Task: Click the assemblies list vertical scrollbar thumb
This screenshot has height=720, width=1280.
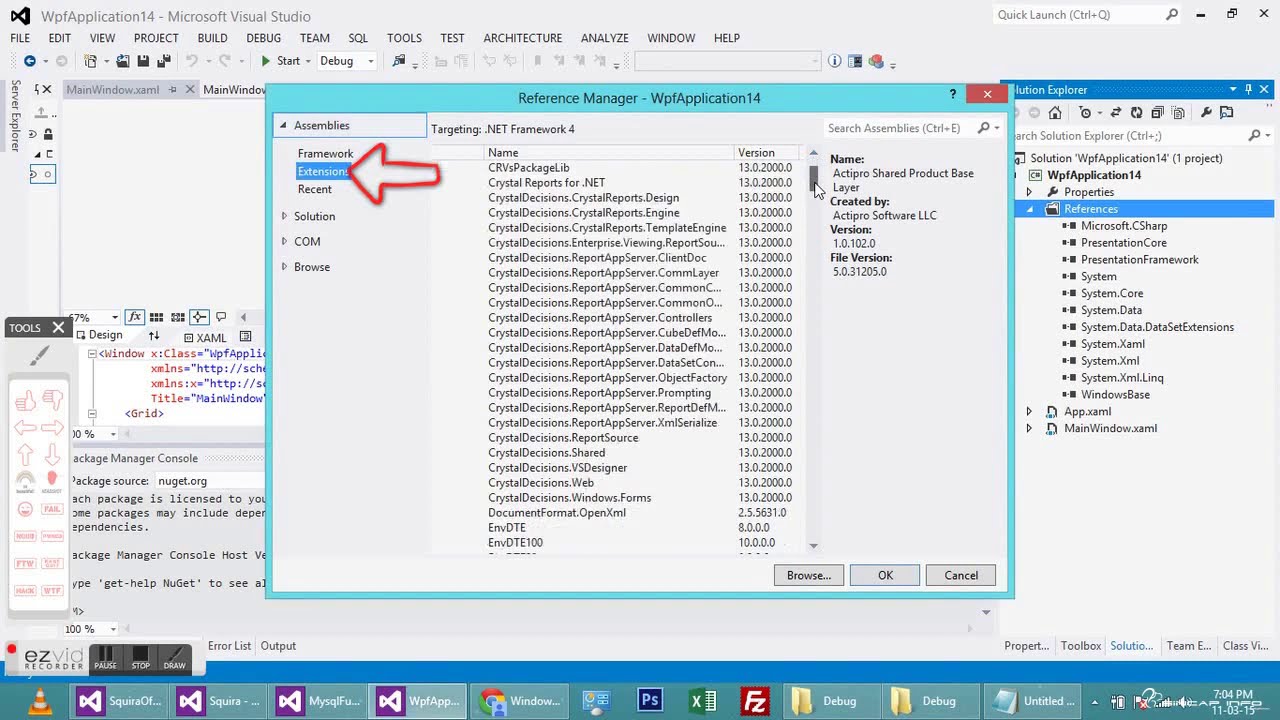Action: tap(813, 179)
